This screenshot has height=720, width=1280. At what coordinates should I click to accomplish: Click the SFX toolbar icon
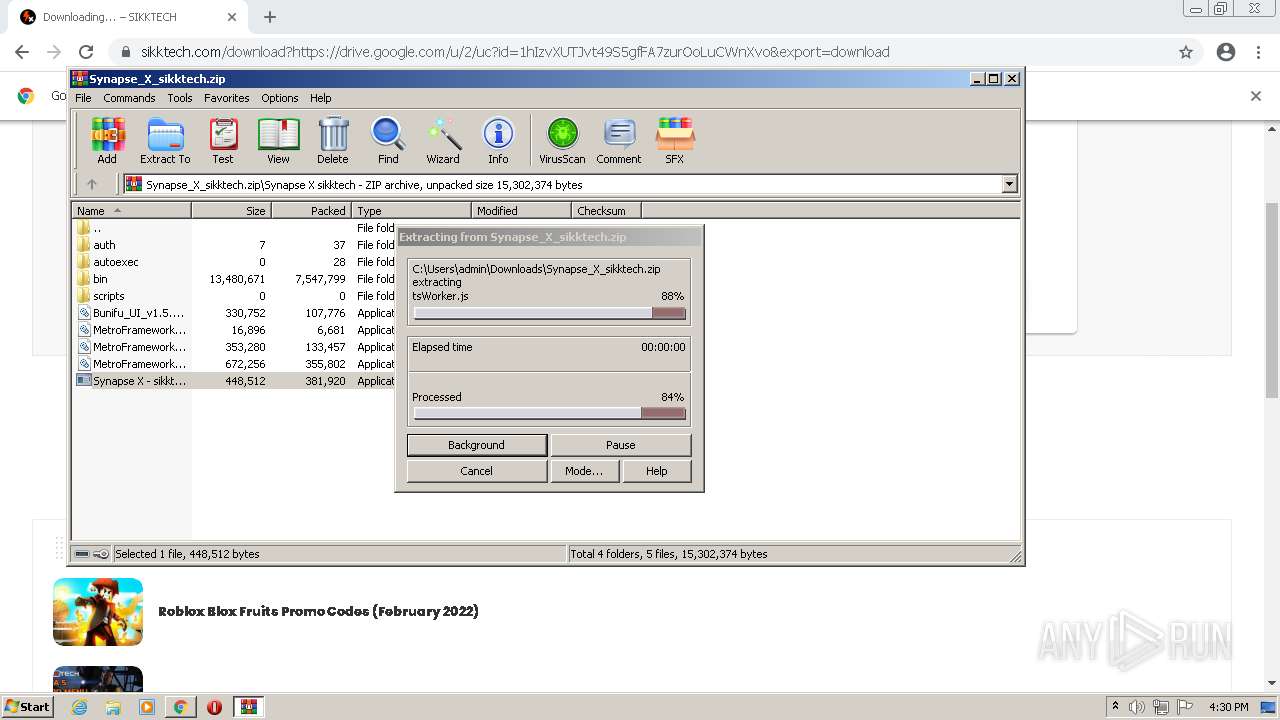[x=675, y=141]
